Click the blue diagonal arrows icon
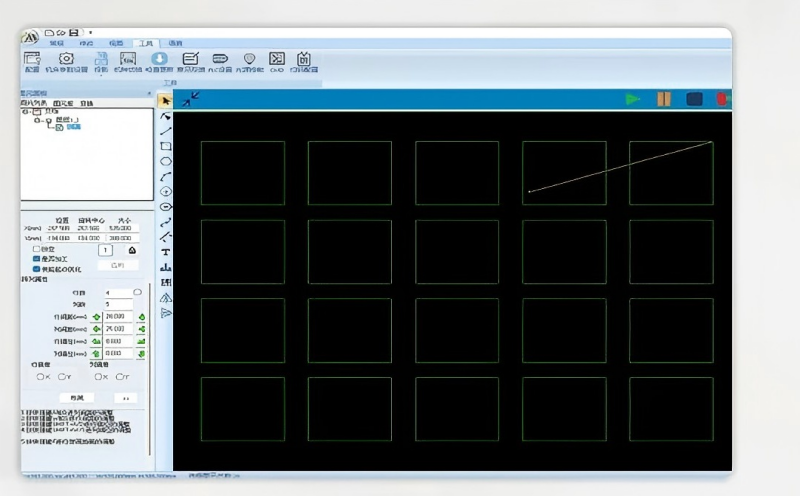 190,99
